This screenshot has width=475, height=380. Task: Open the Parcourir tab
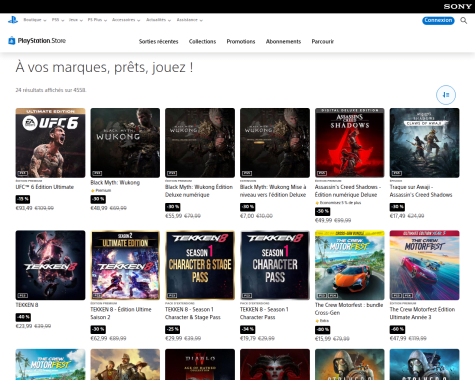click(x=322, y=42)
